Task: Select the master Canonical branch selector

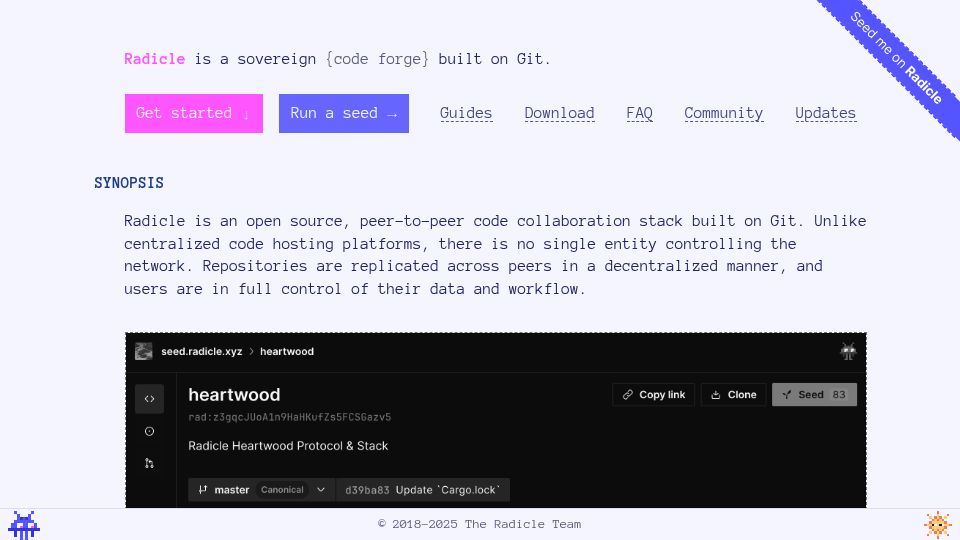Action: [x=261, y=490]
